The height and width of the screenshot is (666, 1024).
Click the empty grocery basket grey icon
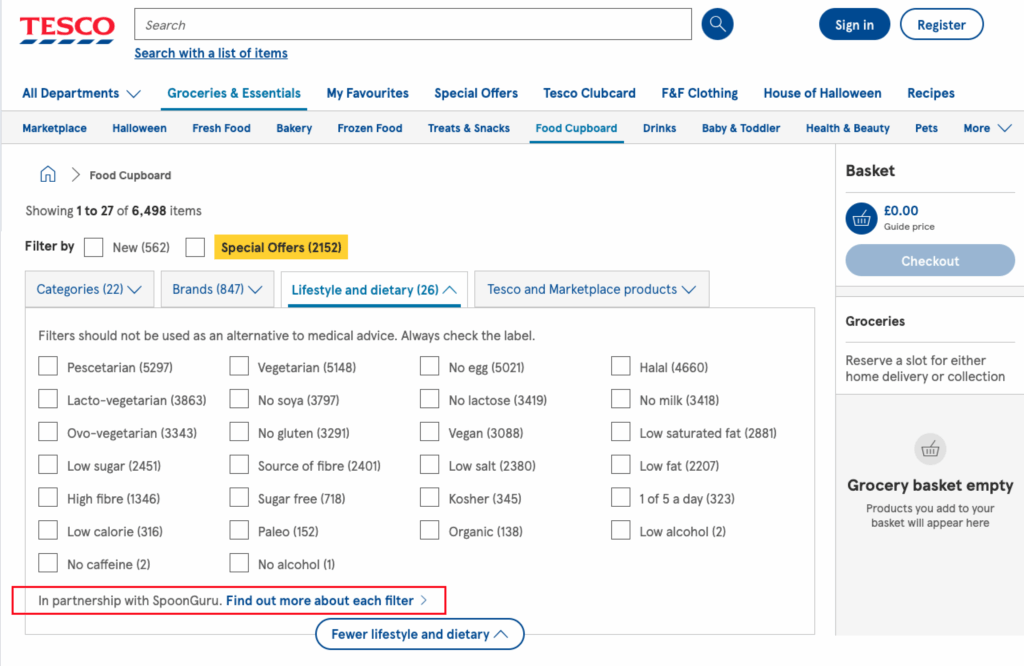click(930, 449)
